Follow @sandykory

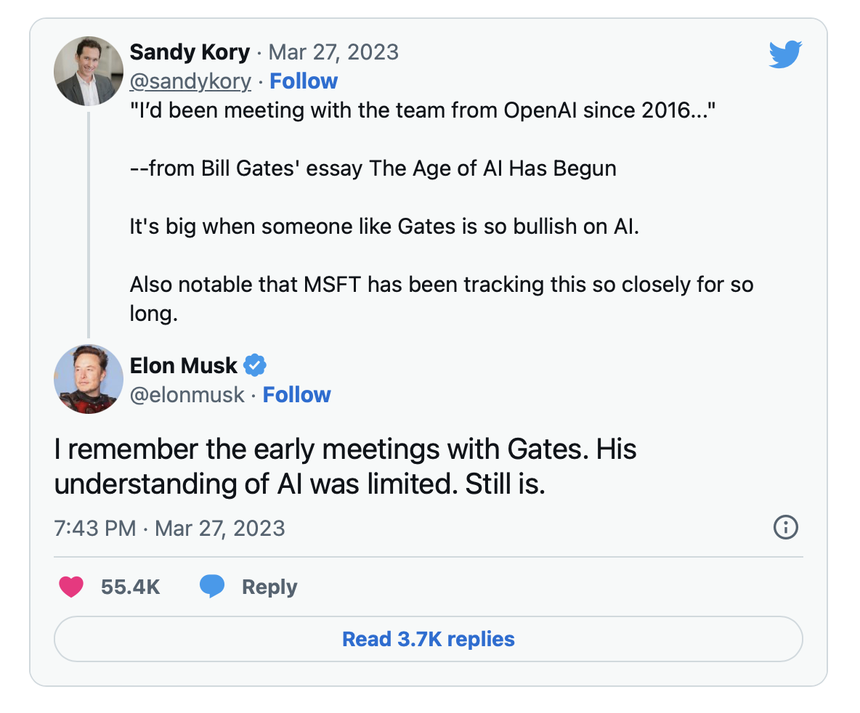304,81
